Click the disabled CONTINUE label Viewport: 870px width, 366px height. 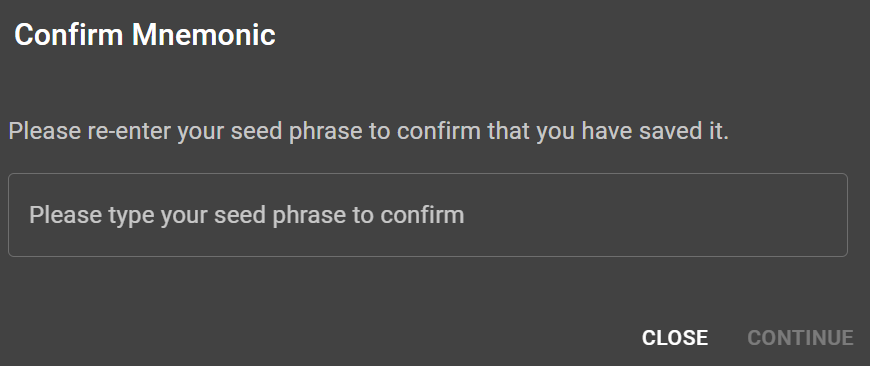point(800,338)
